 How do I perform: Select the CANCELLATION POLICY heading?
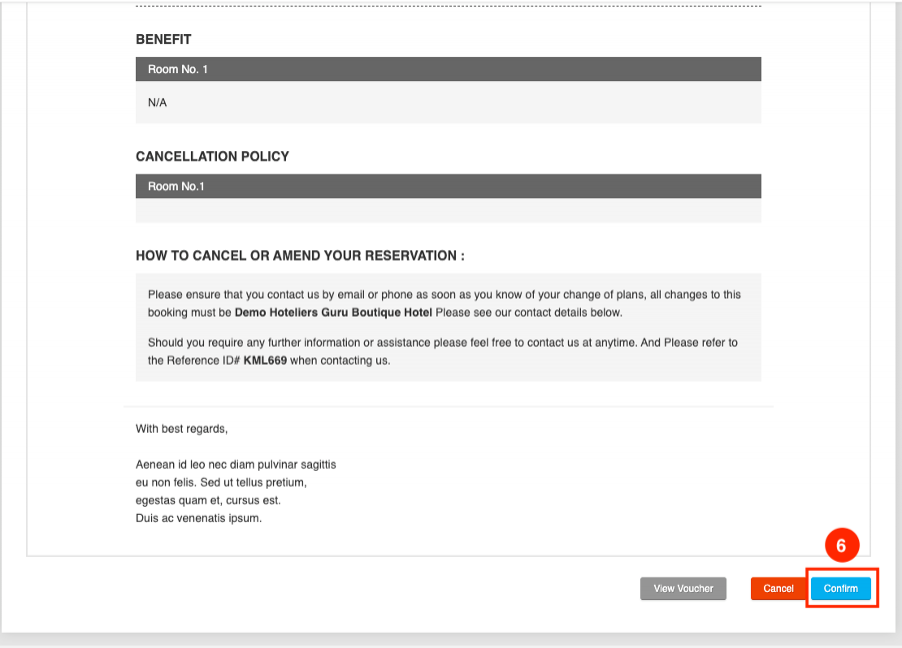(x=212, y=157)
